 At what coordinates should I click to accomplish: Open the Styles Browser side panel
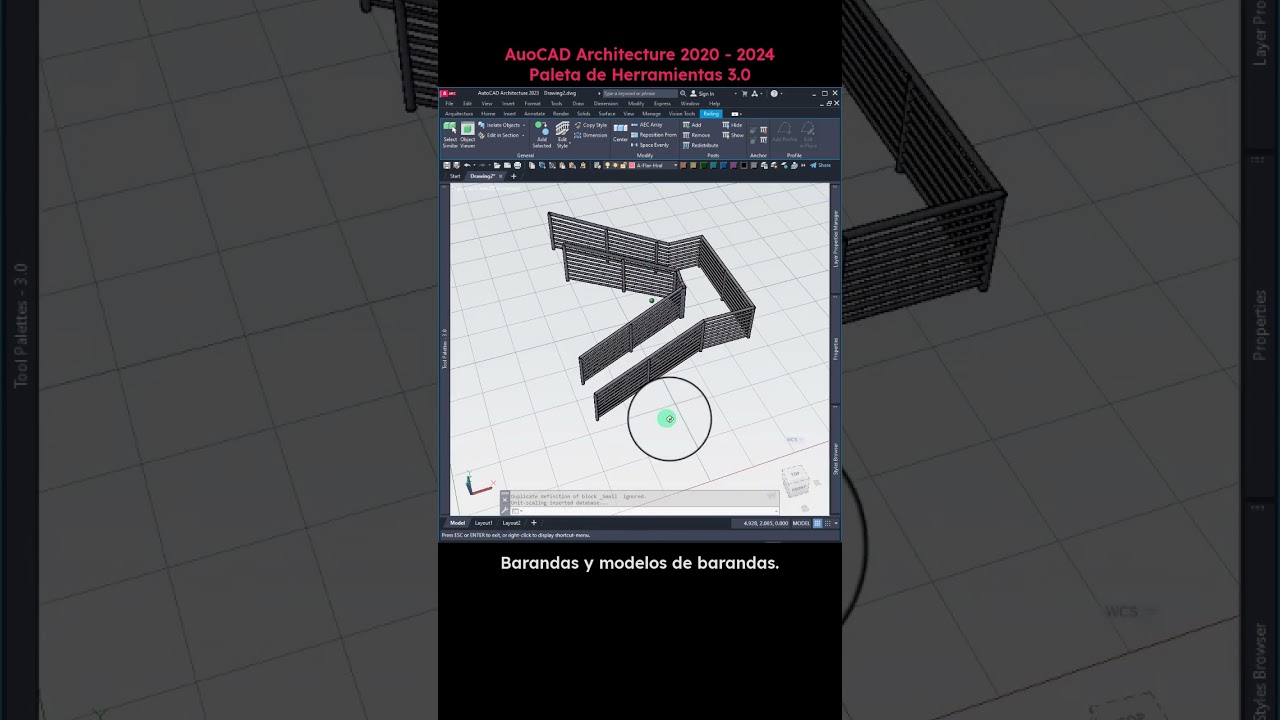coord(835,461)
